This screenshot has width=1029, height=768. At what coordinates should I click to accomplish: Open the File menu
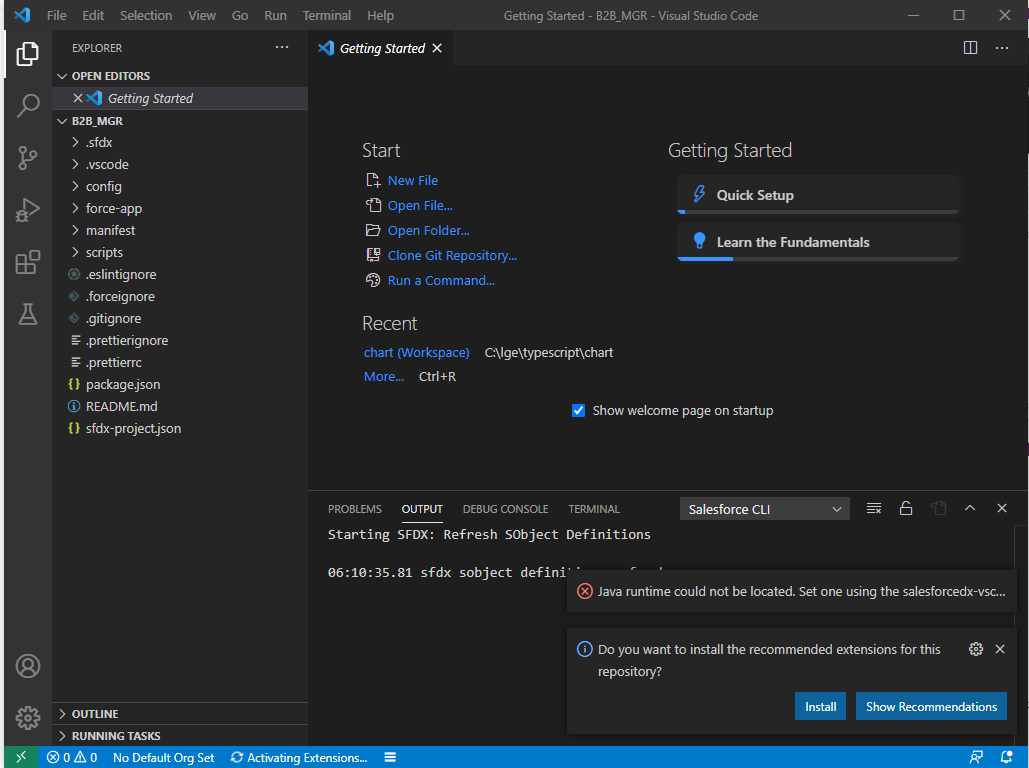pyautogui.click(x=56, y=15)
